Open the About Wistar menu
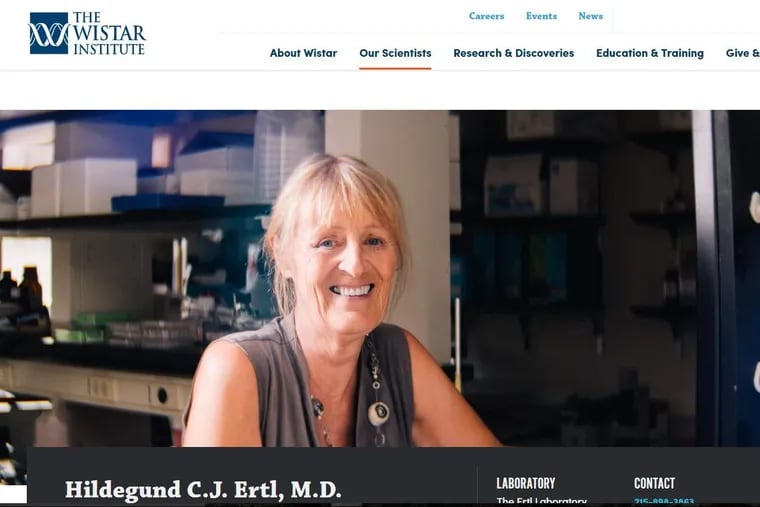The width and height of the screenshot is (760, 507). coord(303,53)
